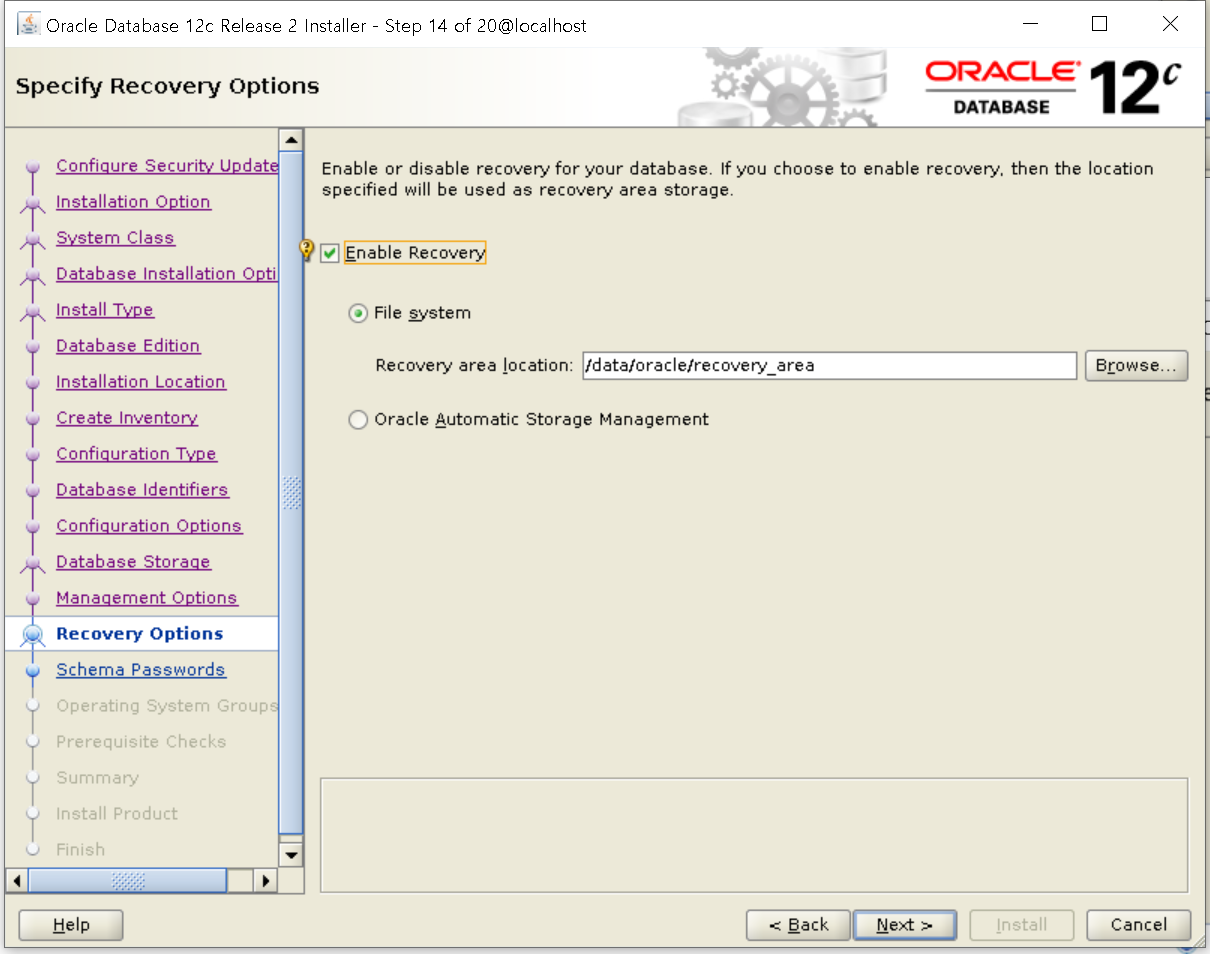Open the Install Type step

point(105,310)
